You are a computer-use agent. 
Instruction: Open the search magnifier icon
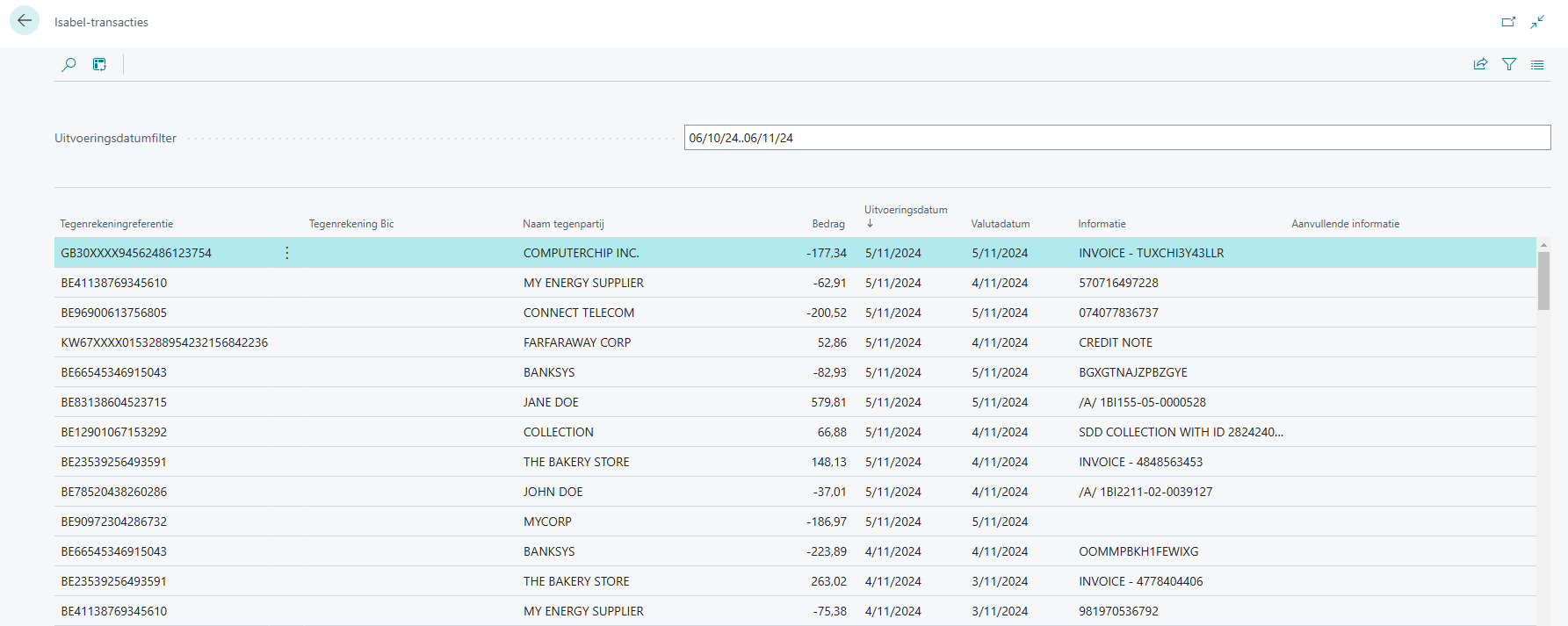(69, 64)
